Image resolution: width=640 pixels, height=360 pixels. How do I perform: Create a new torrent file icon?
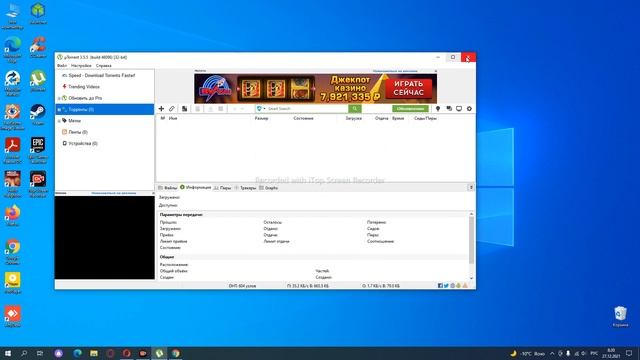tap(184, 109)
